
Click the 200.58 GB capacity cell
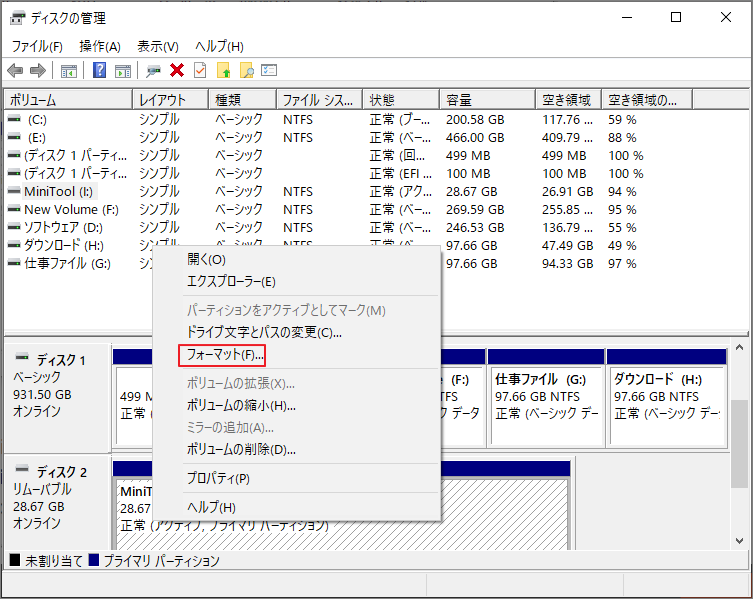point(475,119)
